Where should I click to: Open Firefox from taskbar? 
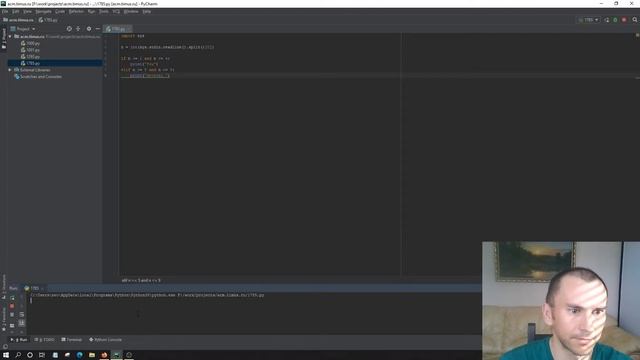point(104,355)
